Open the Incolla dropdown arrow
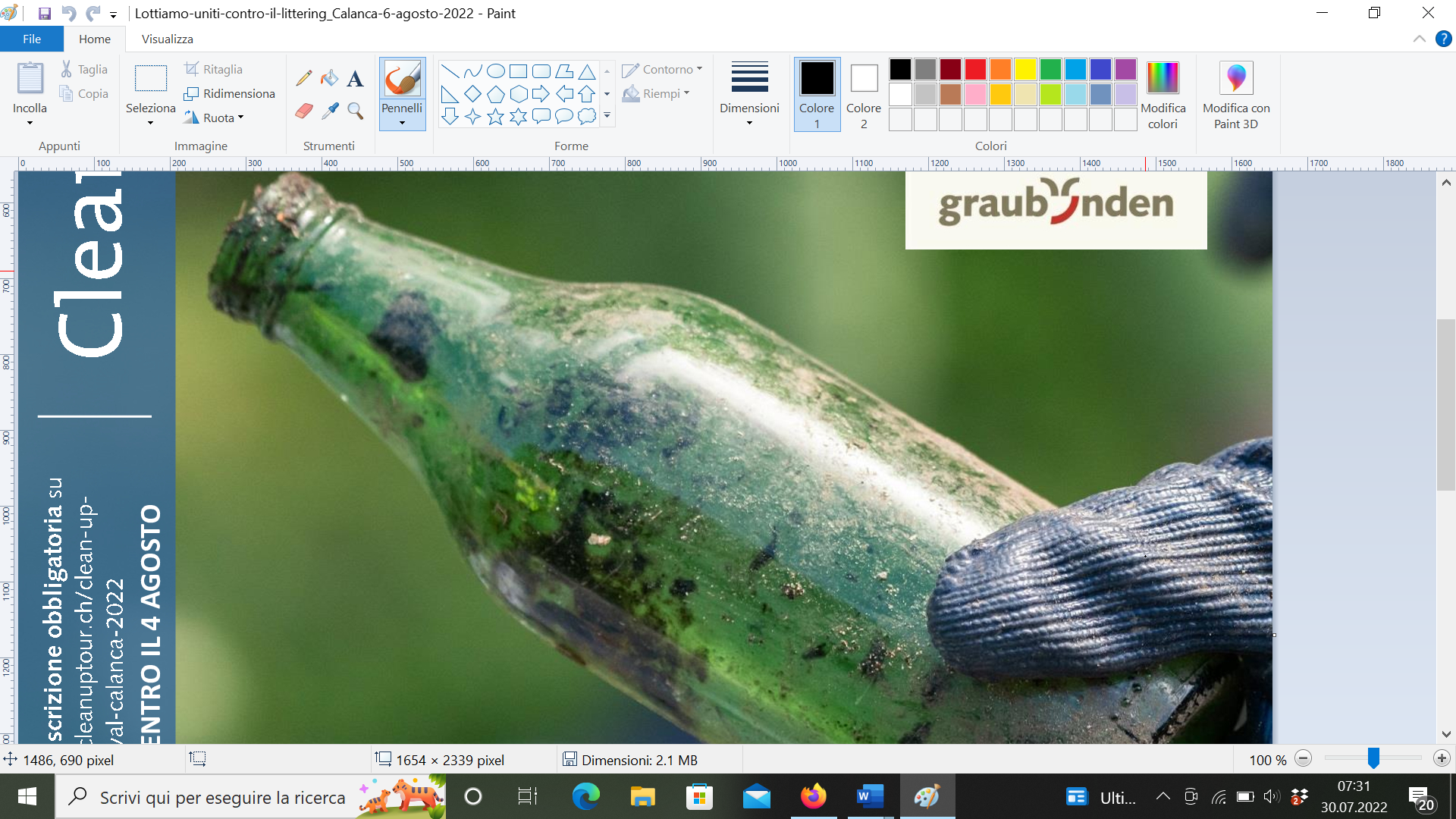Viewport: 1456px width, 819px height. (30, 123)
